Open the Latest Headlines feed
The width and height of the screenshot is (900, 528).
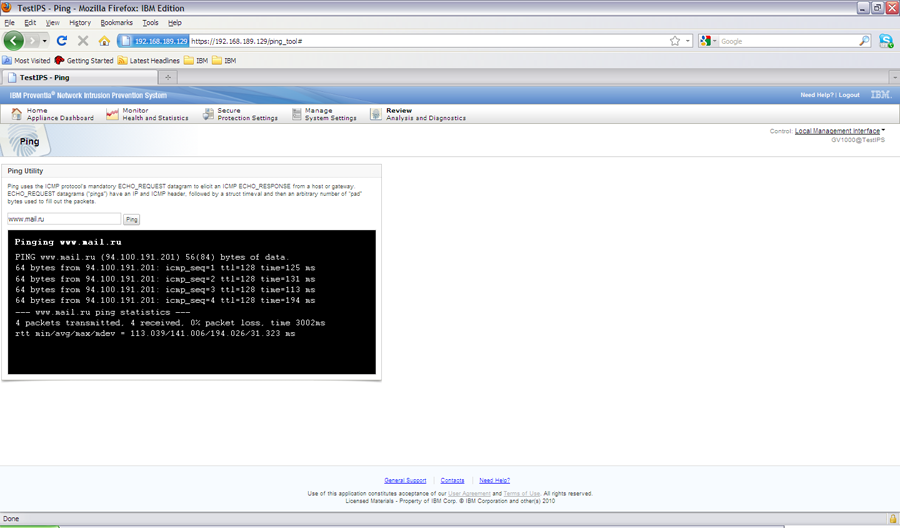tap(149, 60)
